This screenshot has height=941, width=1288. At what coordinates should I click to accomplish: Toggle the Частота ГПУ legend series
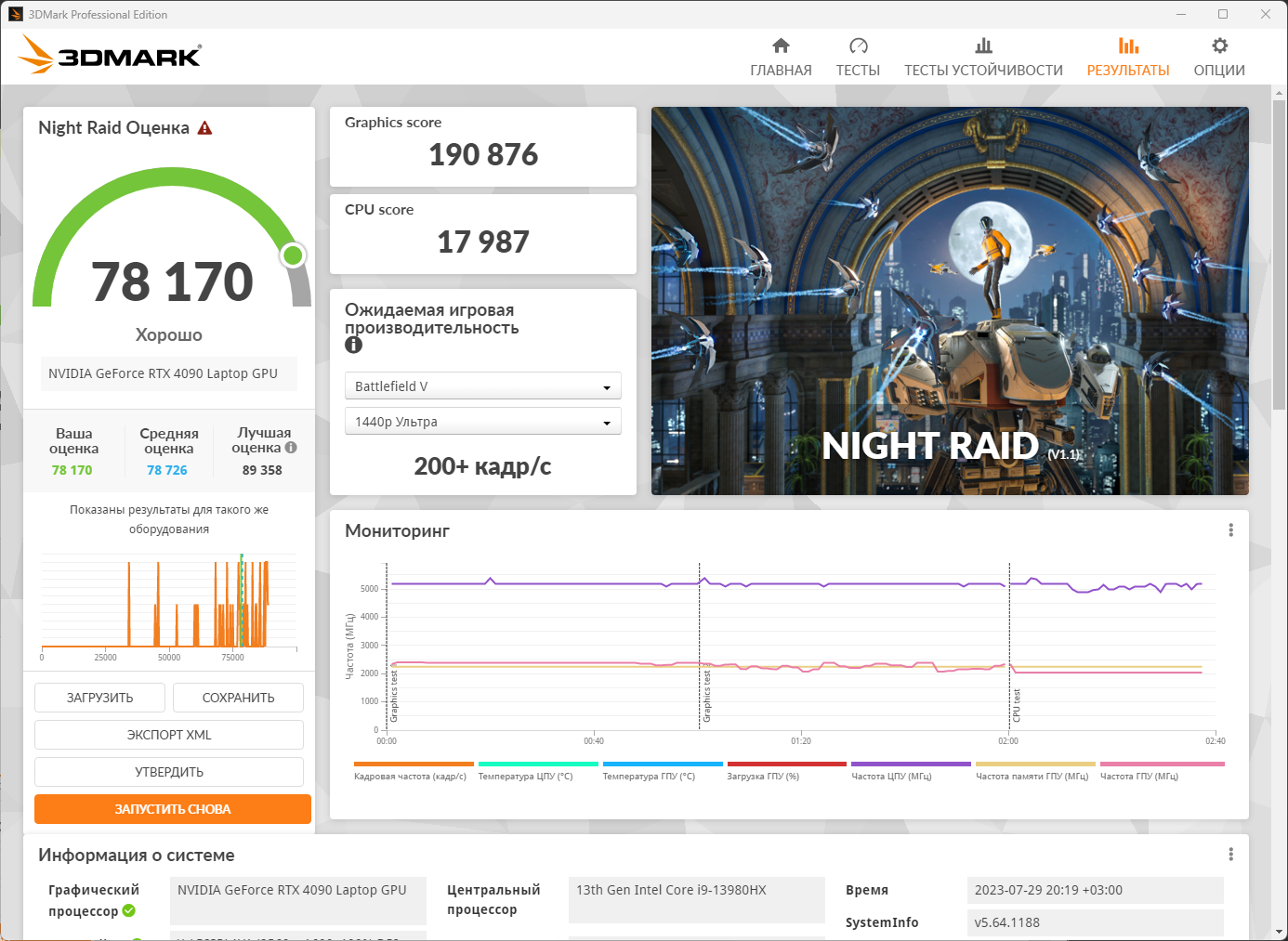tap(1138, 777)
